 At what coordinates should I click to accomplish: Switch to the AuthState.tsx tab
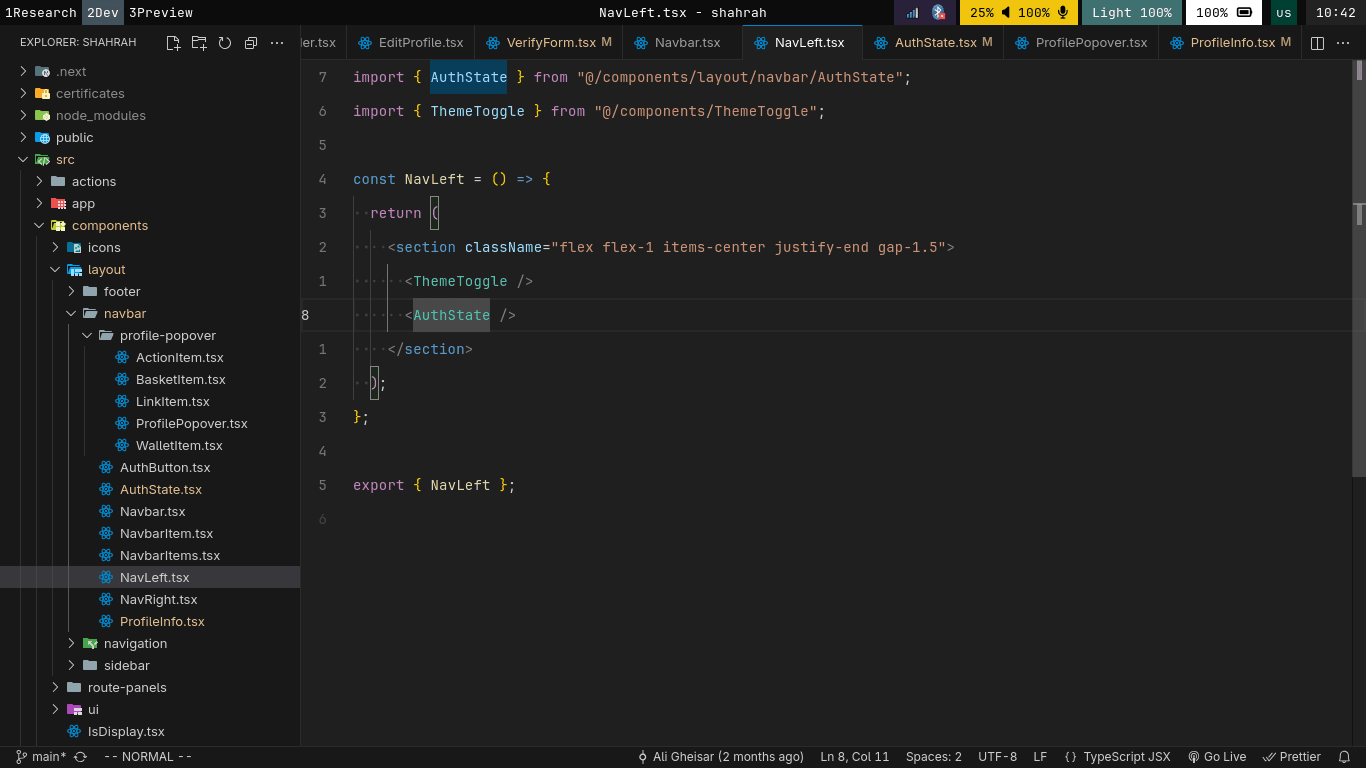[x=934, y=43]
